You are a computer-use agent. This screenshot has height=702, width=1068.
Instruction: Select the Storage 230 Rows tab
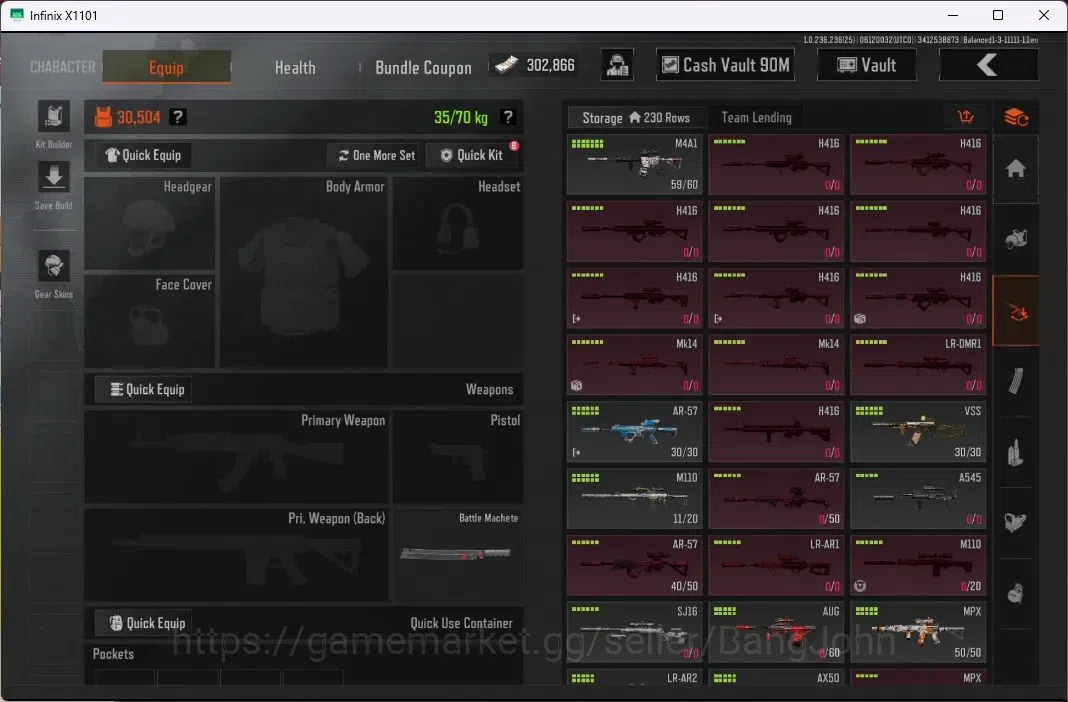635,118
